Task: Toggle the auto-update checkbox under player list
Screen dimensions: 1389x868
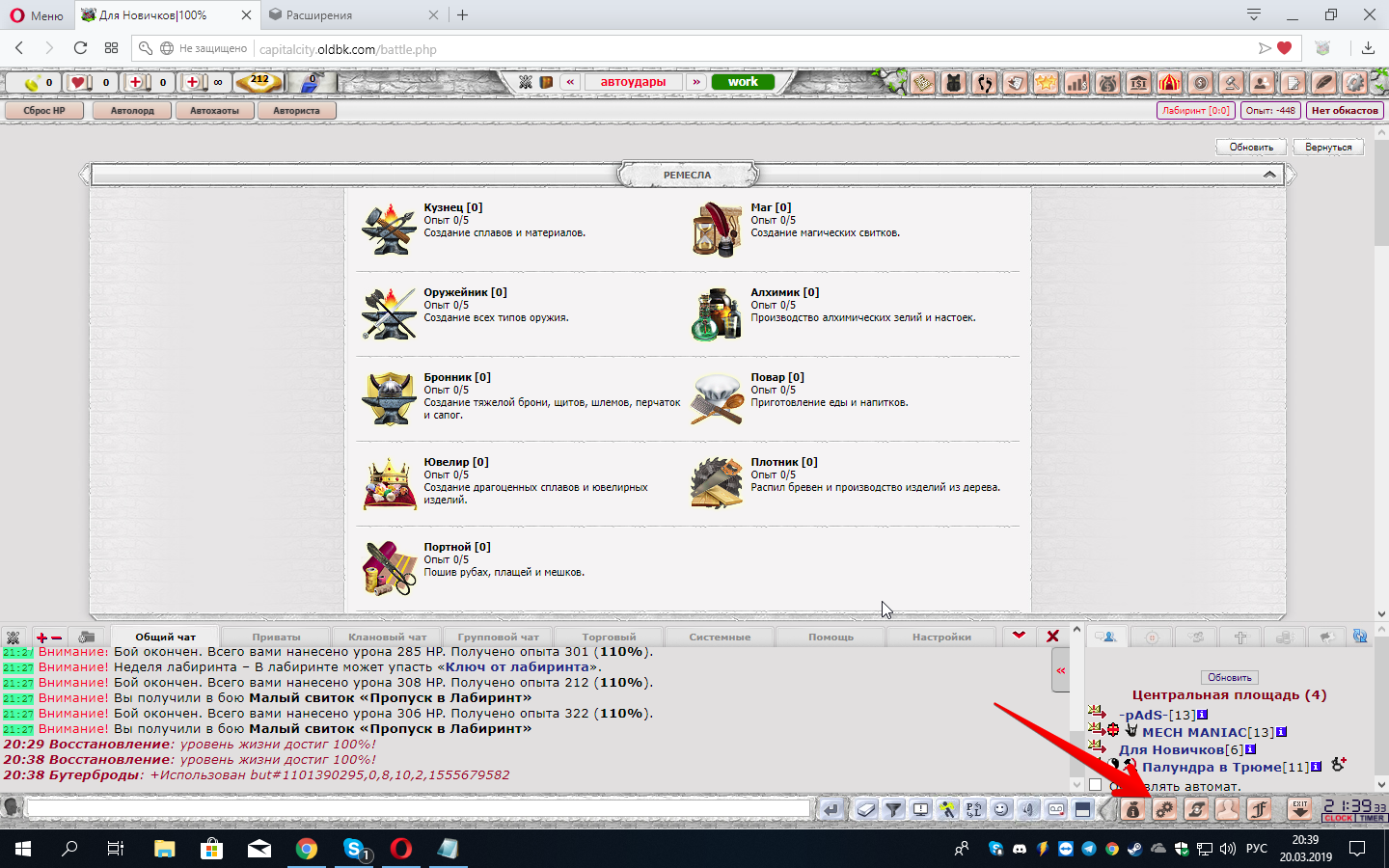Action: [1095, 785]
